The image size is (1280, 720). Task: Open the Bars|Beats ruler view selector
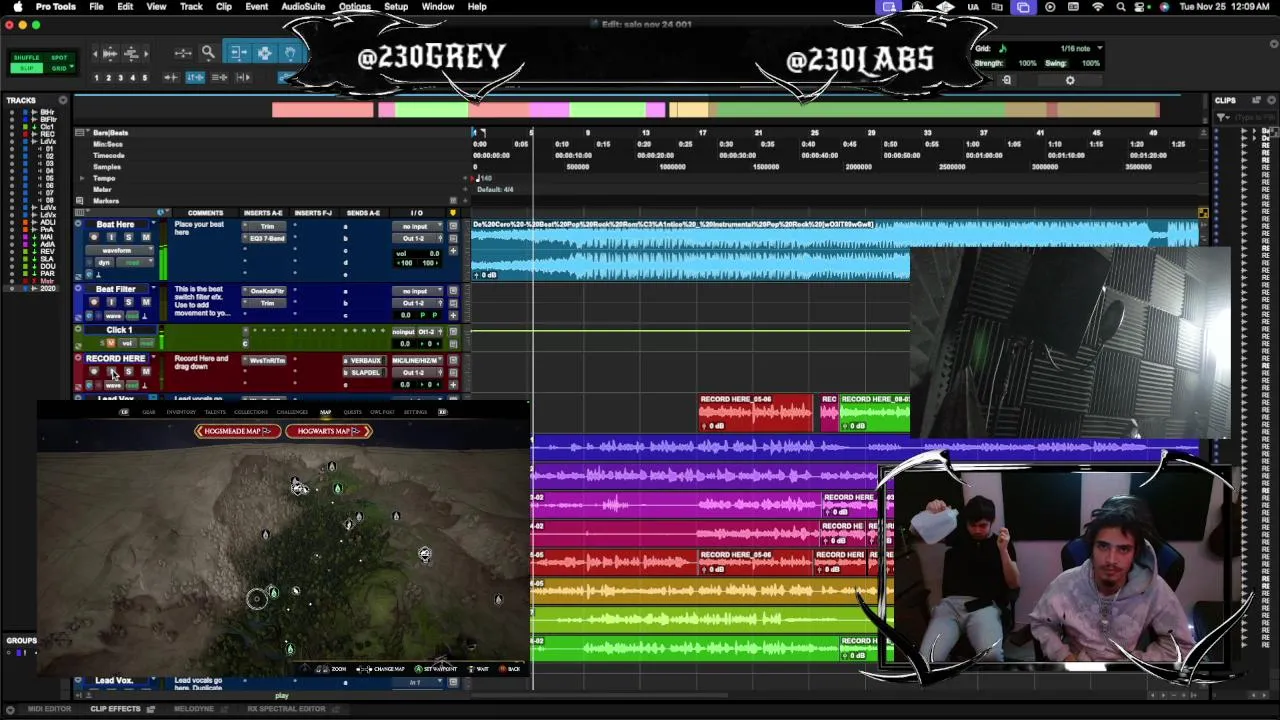[80, 132]
